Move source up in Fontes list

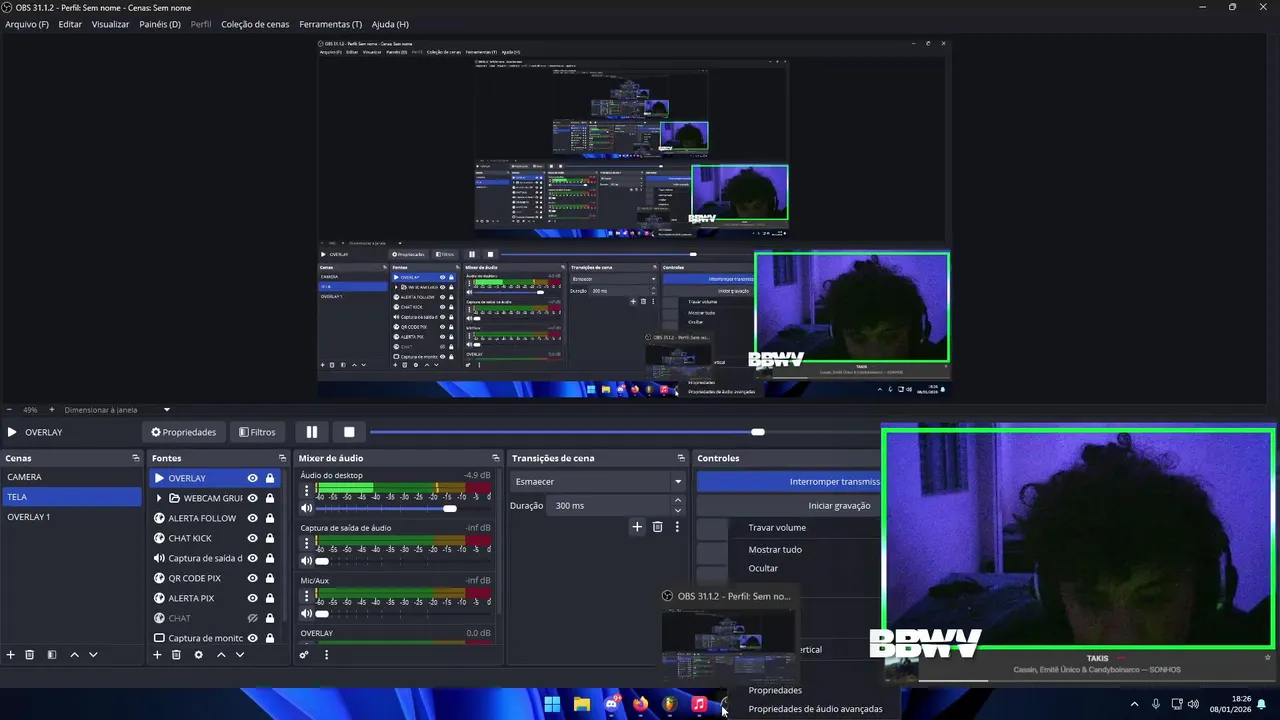tap(221, 655)
